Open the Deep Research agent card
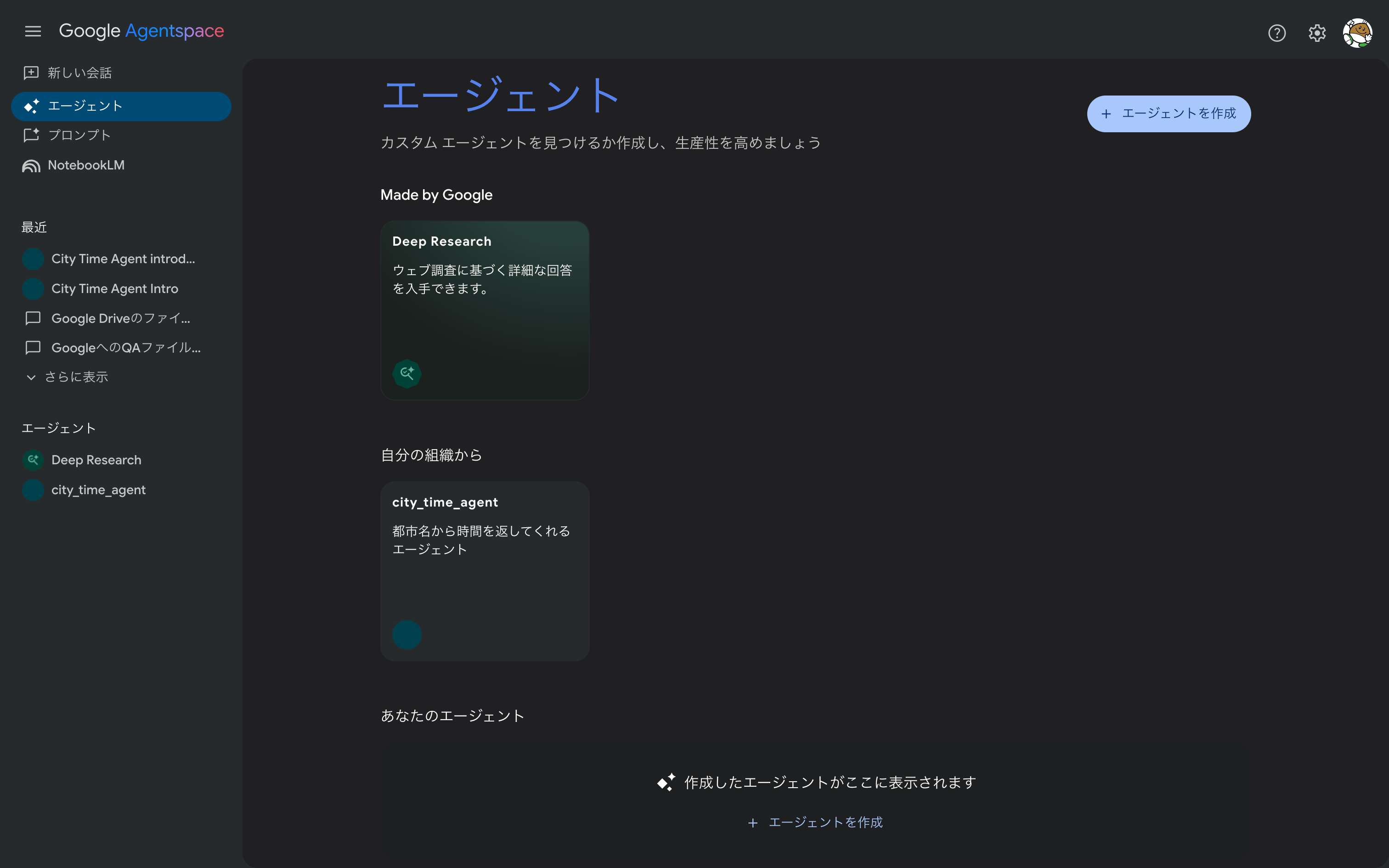The width and height of the screenshot is (1389, 868). pyautogui.click(x=485, y=310)
